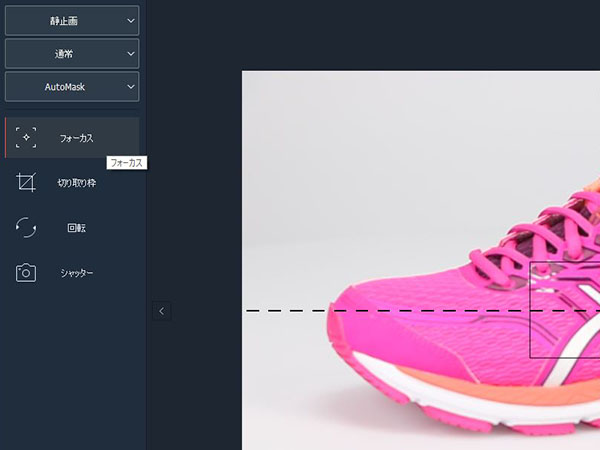Collapse the left sidebar panel arrow

(162, 311)
